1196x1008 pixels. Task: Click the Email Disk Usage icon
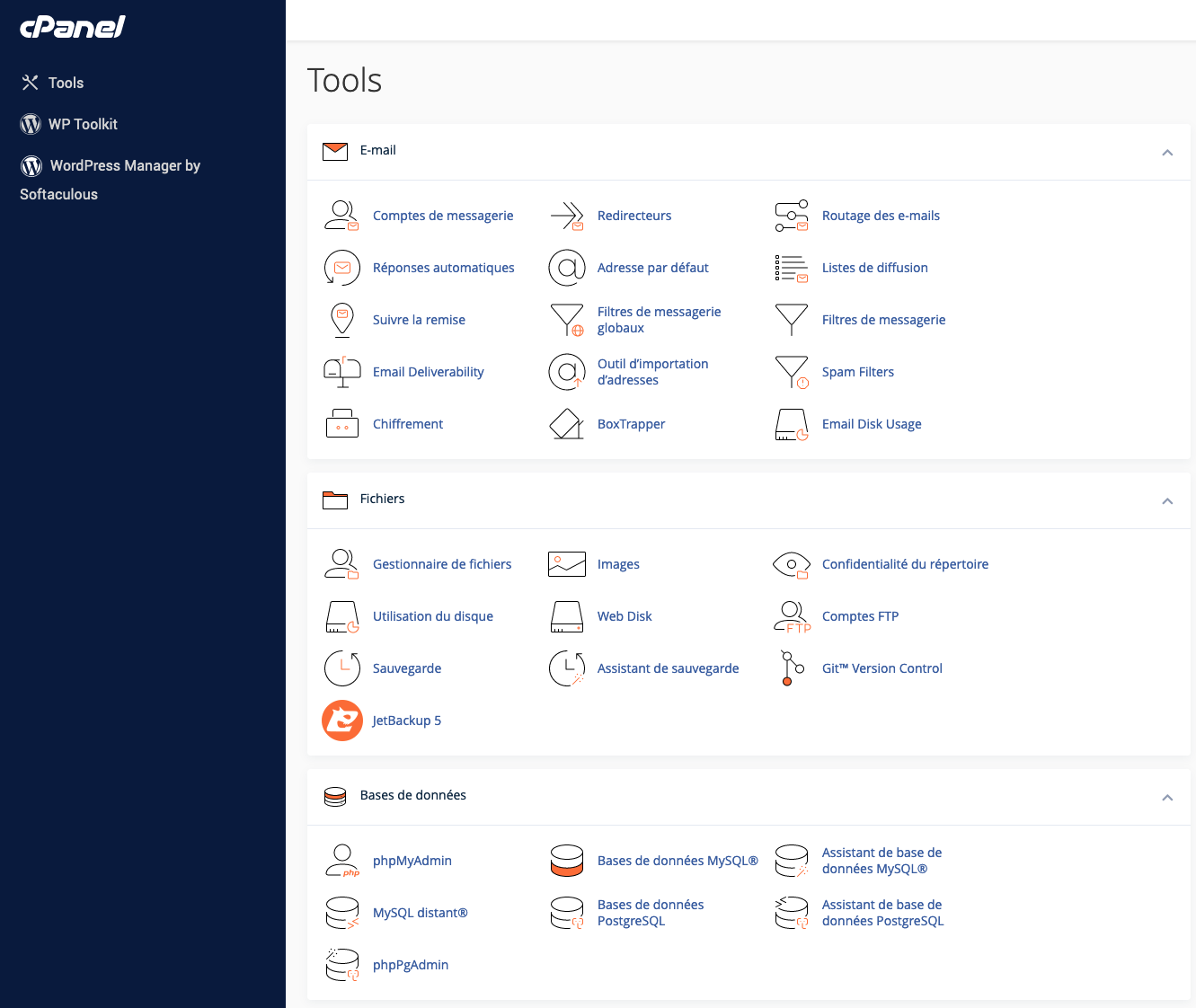[792, 424]
